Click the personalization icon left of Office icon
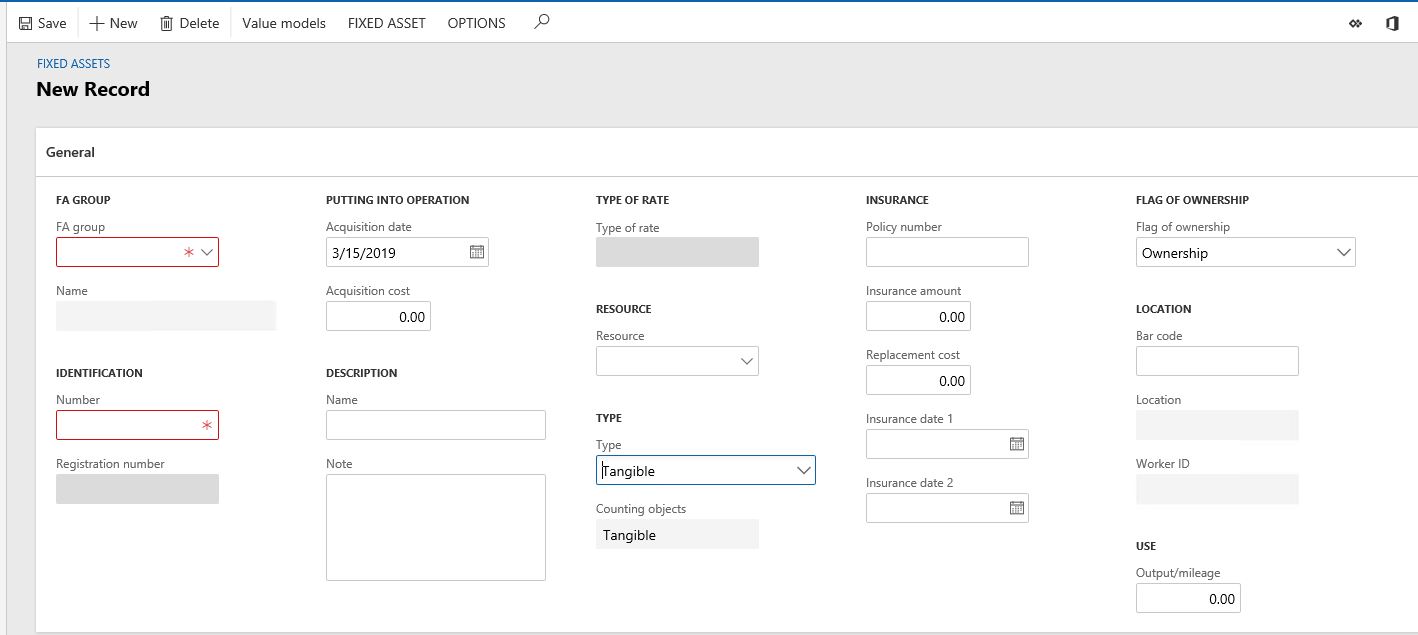The image size is (1418, 635). (x=1355, y=23)
